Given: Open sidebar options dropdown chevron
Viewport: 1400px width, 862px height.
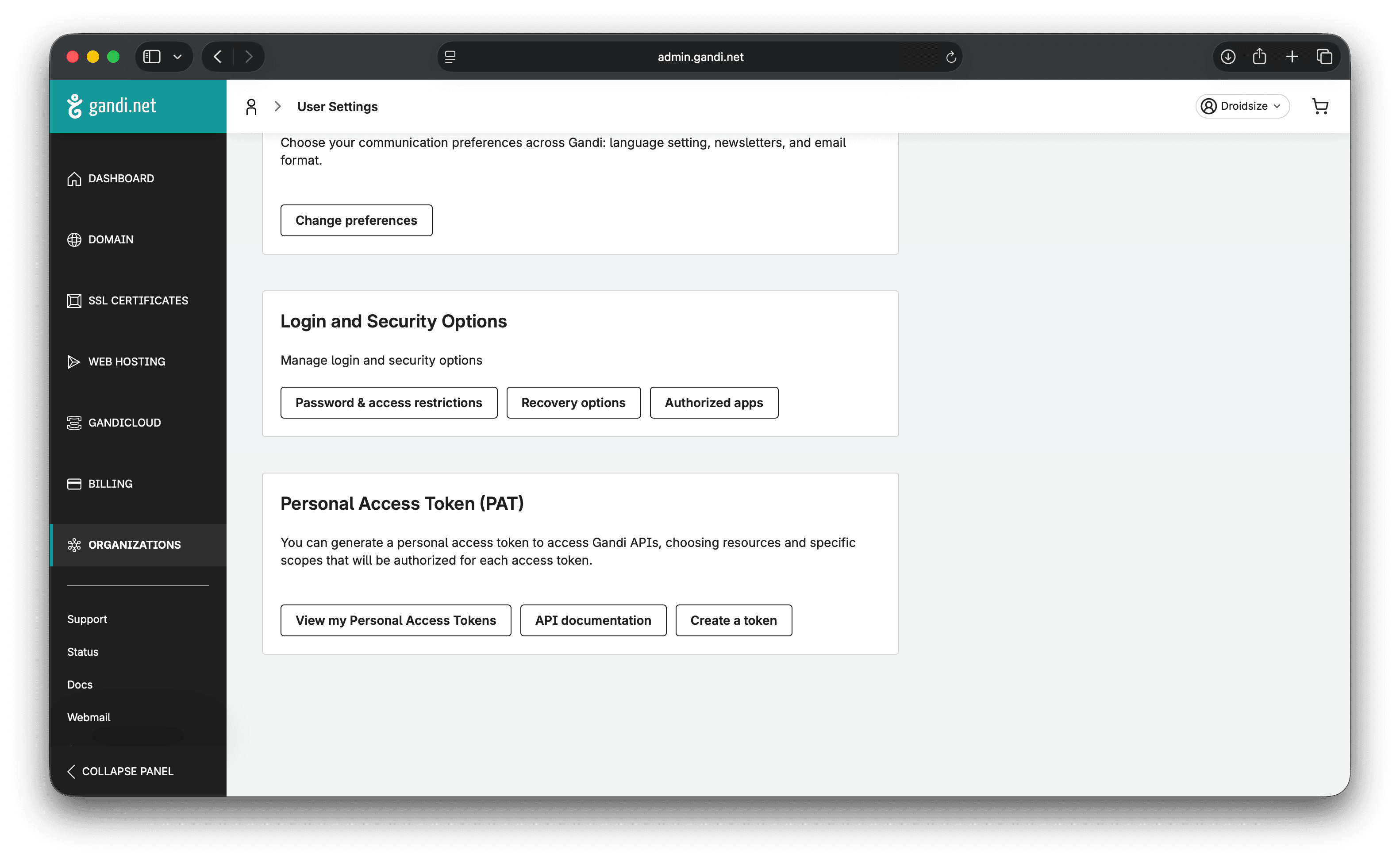Looking at the screenshot, I should 177,57.
